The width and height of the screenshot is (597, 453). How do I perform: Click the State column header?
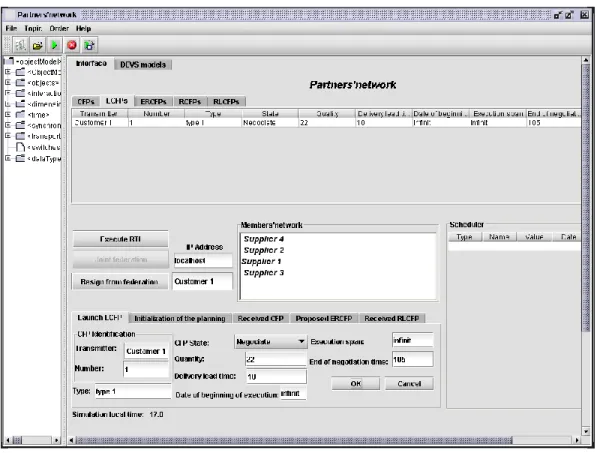click(270, 113)
